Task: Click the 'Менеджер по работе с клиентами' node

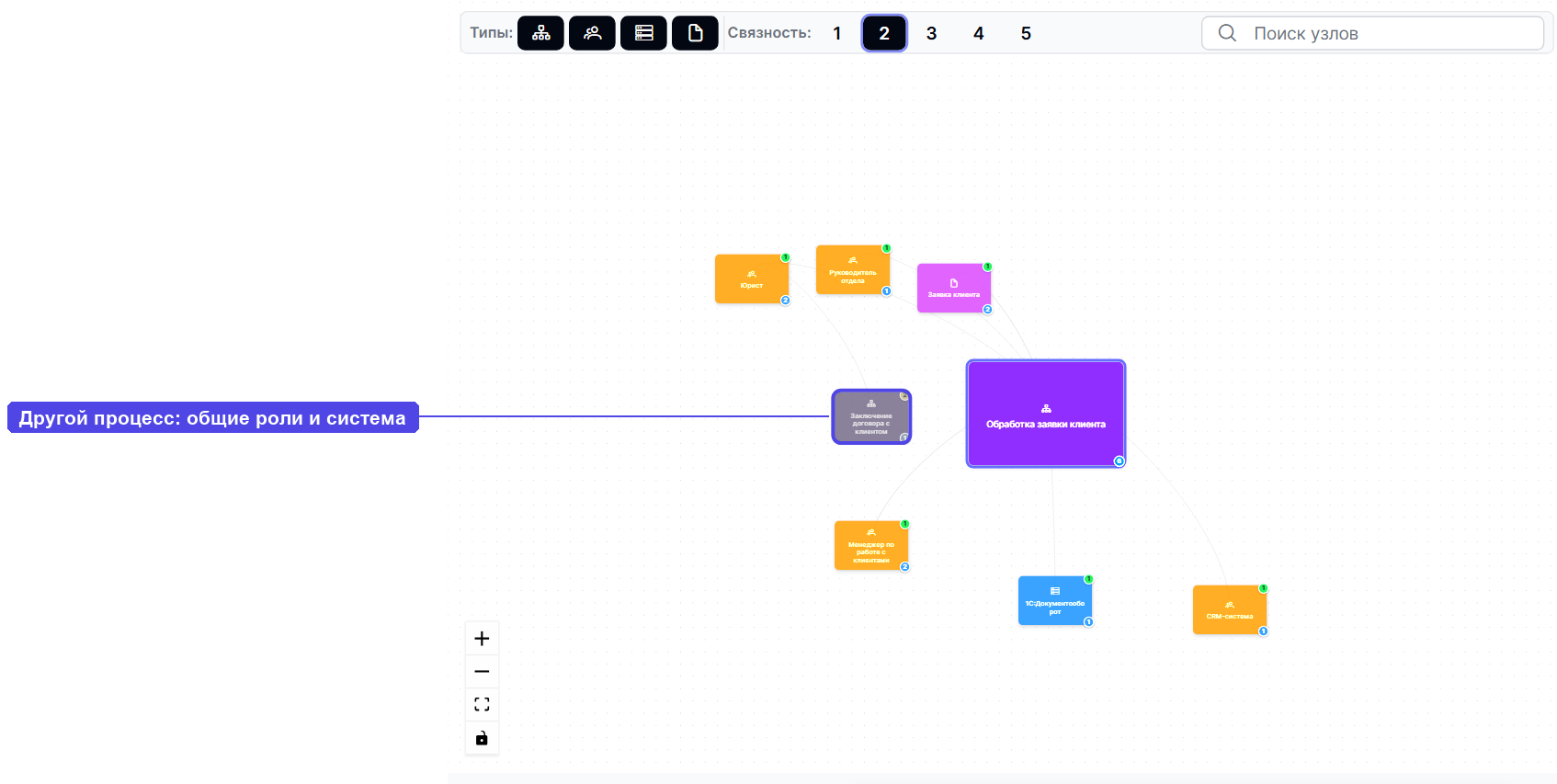Action: [x=871, y=545]
